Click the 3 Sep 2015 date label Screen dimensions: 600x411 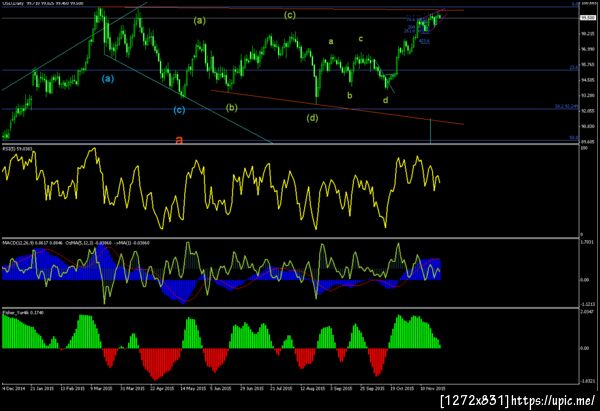click(x=341, y=388)
